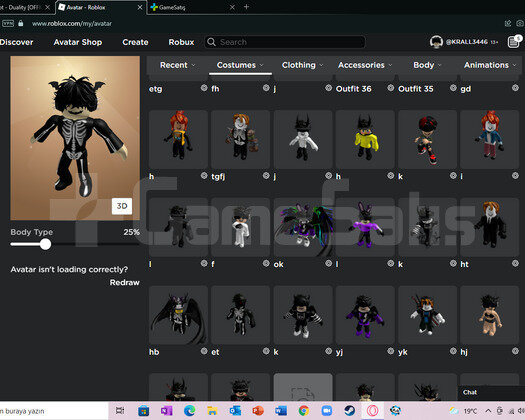This screenshot has height=420, width=525.
Task: Select the tgfj costume thumbnail
Action: pos(240,139)
